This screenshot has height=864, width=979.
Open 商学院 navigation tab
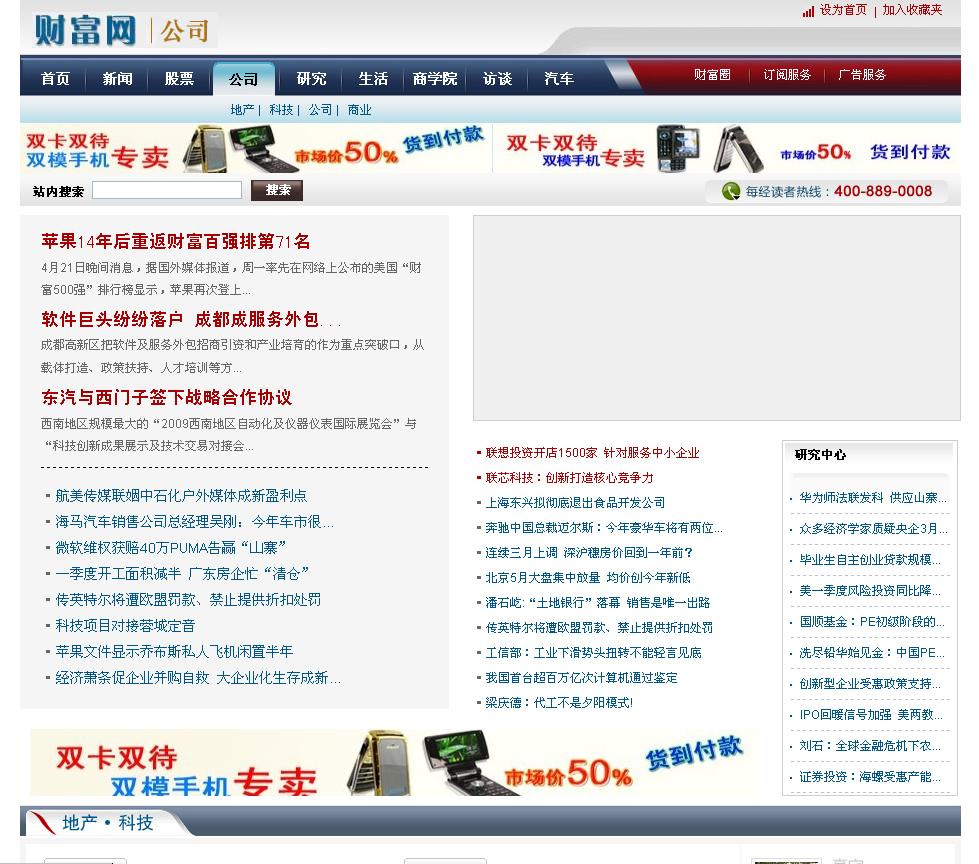[x=435, y=79]
